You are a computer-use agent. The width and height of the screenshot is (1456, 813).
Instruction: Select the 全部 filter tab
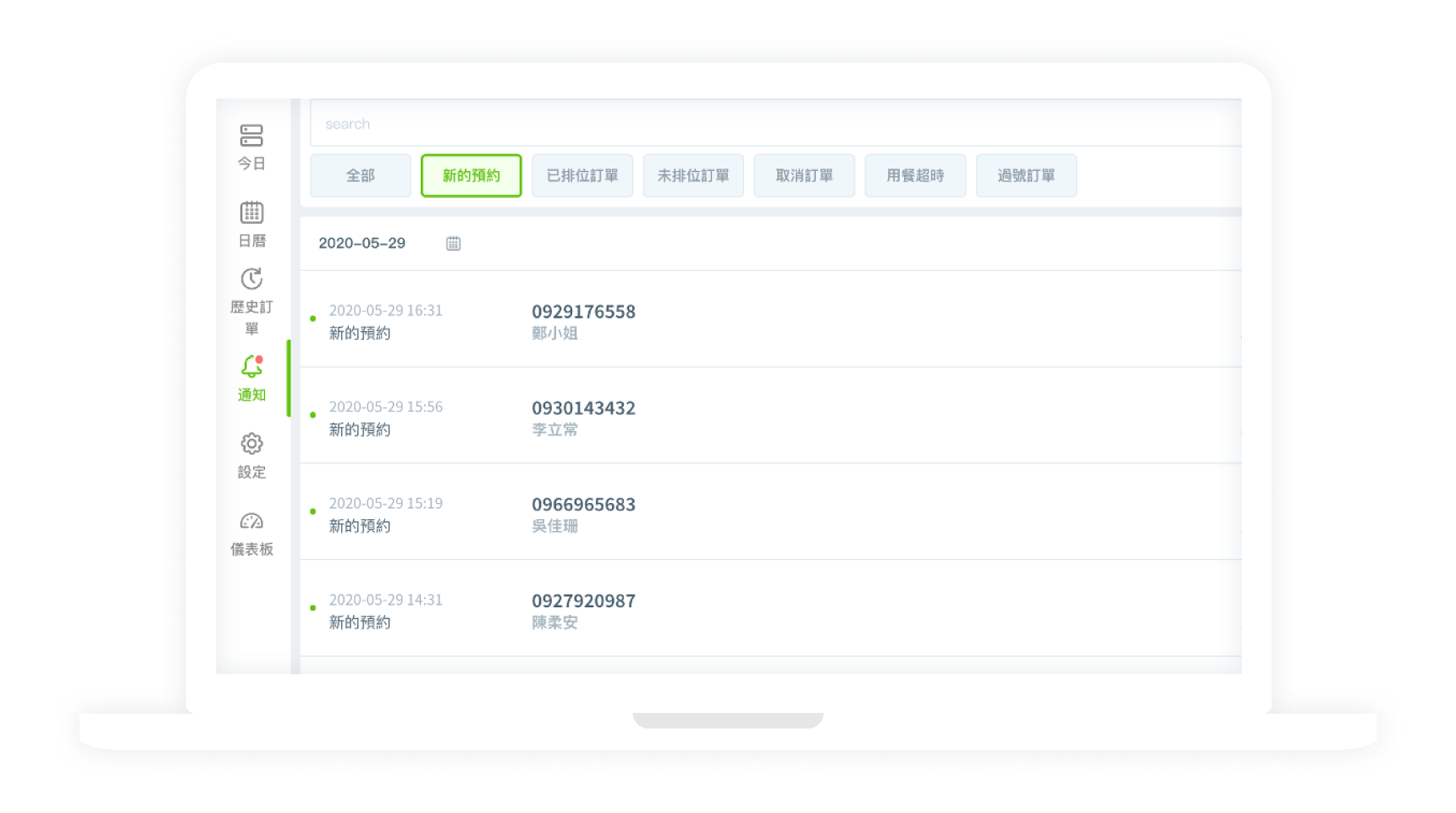[360, 175]
